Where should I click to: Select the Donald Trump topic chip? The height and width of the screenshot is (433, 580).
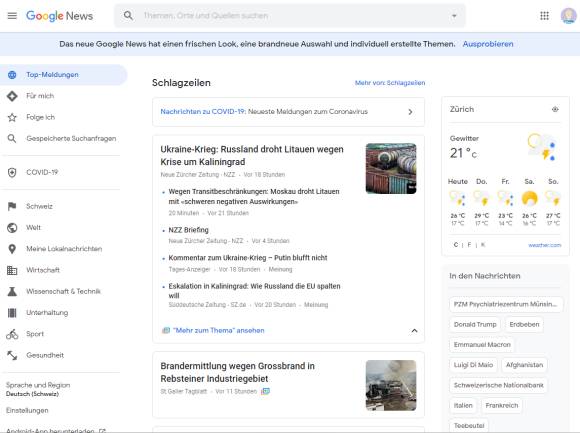click(475, 325)
